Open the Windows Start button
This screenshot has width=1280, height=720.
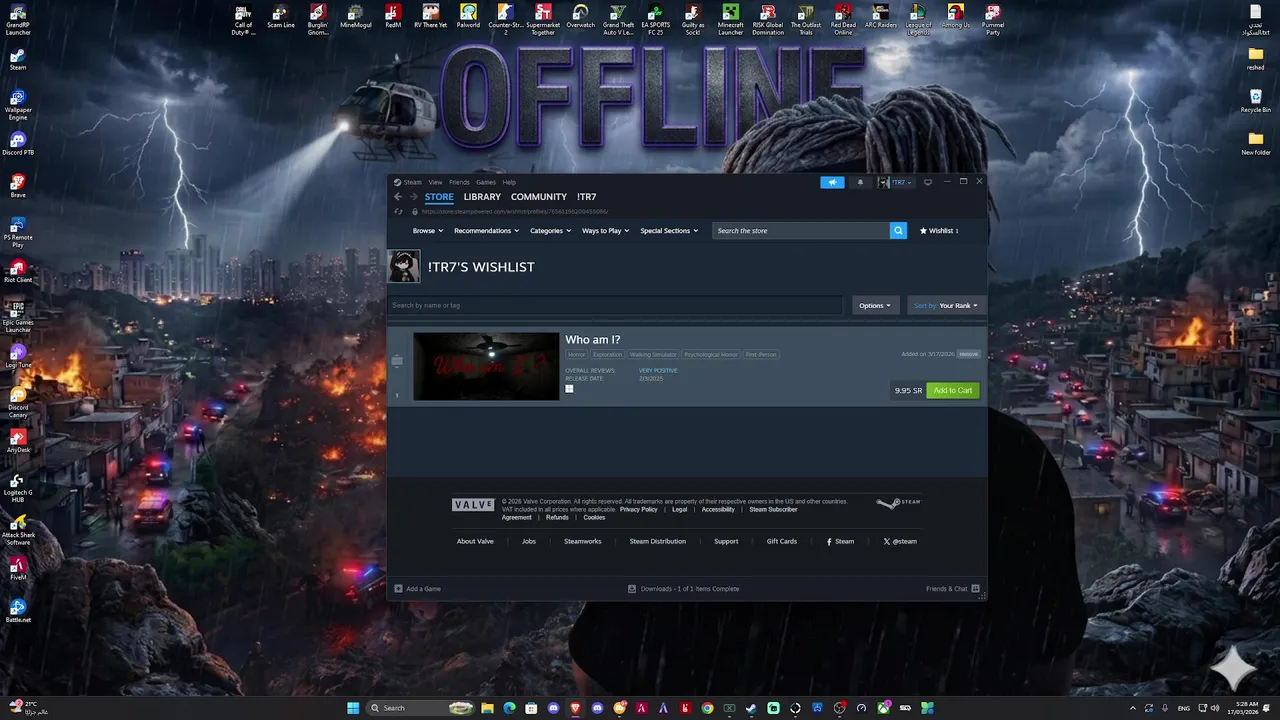(353, 708)
